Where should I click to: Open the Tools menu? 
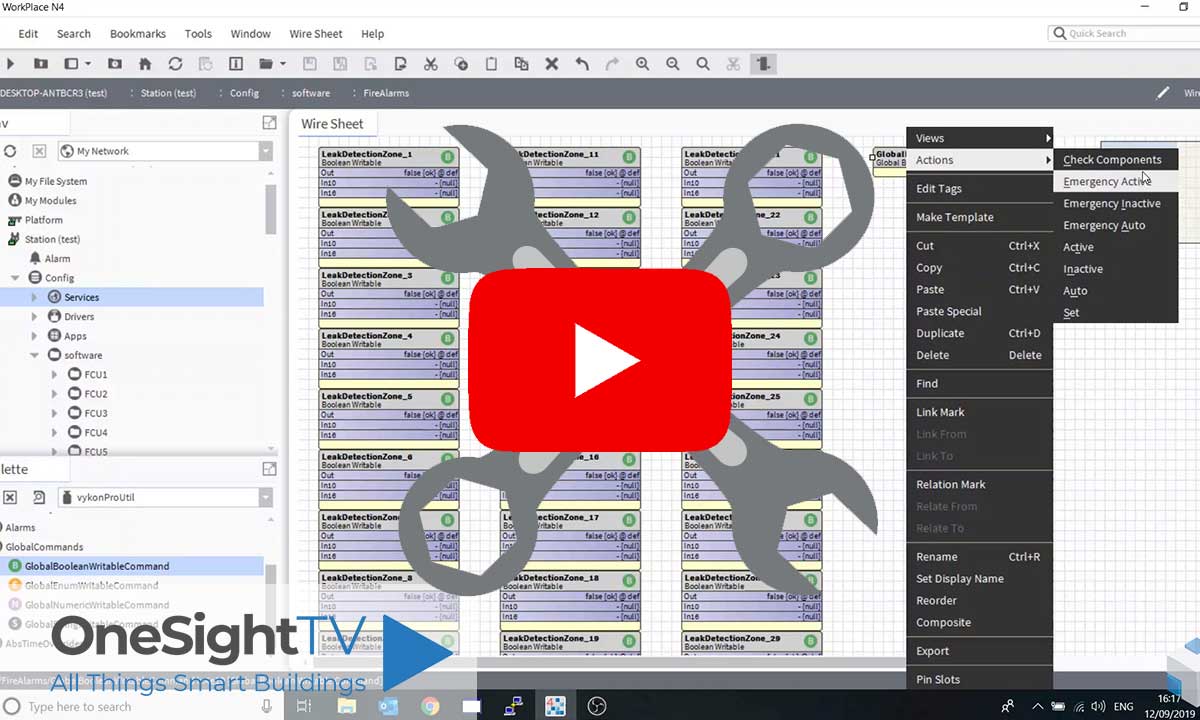click(x=198, y=33)
